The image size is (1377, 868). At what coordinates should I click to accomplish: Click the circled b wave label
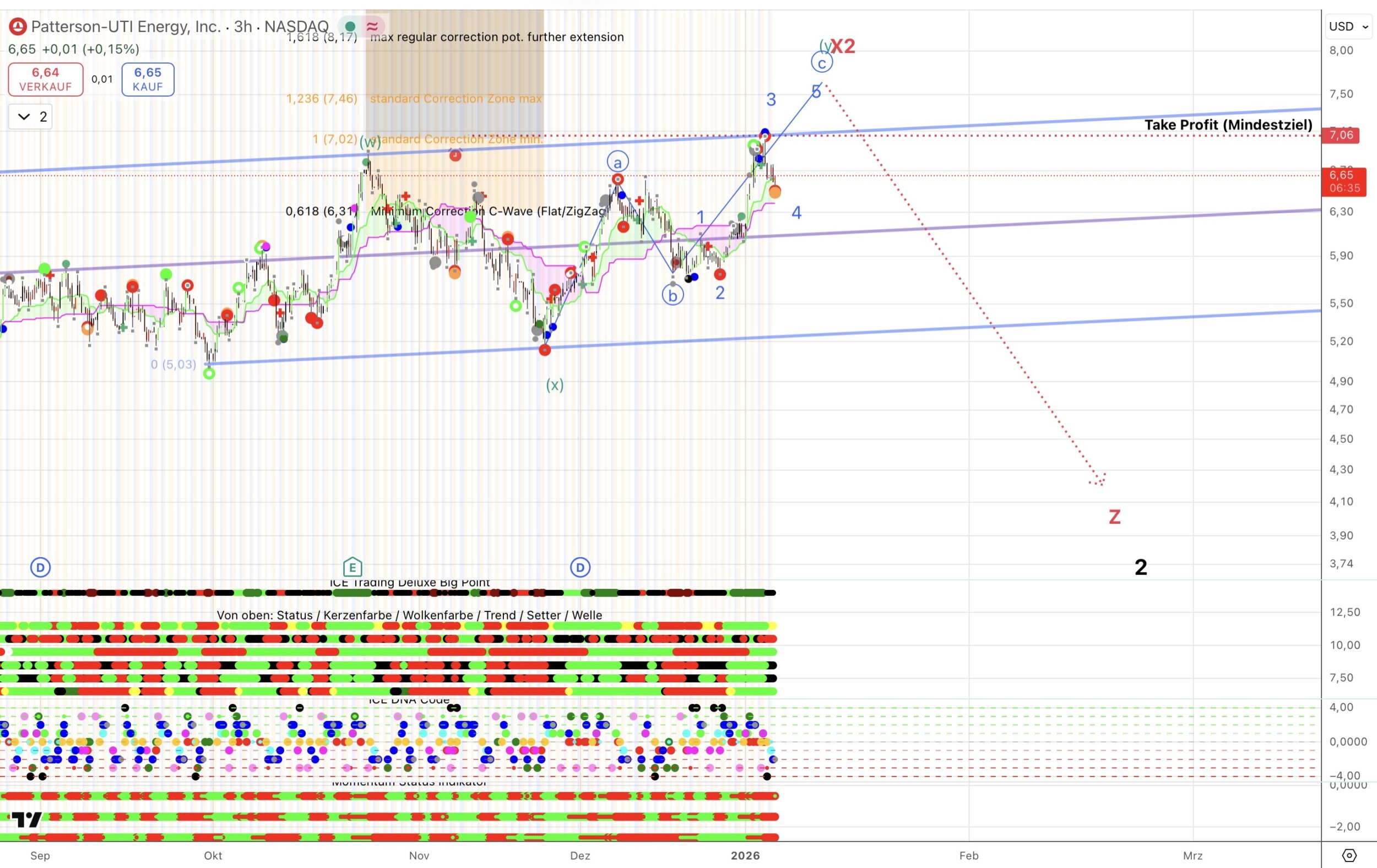click(673, 296)
